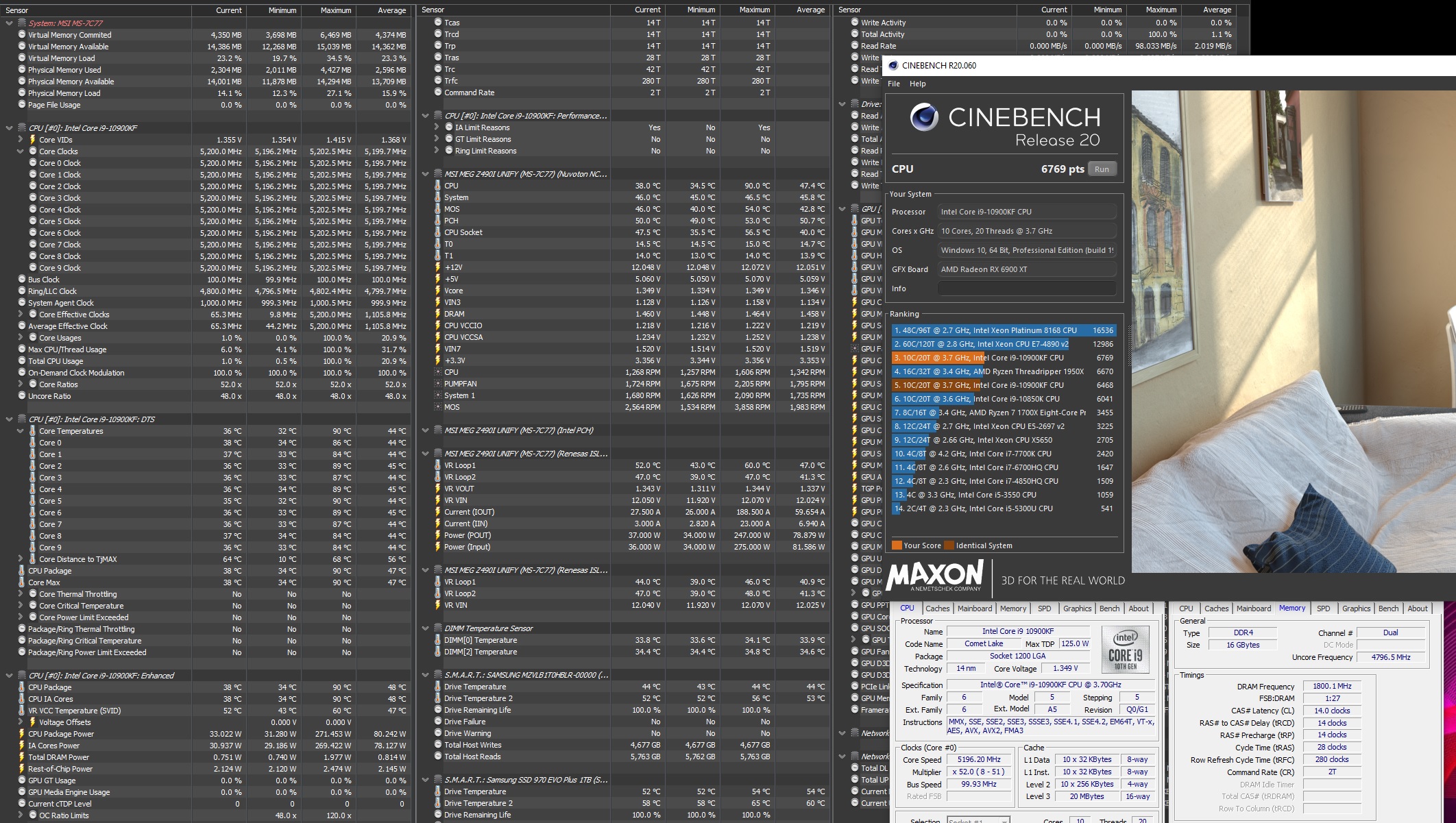Click the Your Score orange legend swatch
Image resolution: width=1456 pixels, height=823 pixels.
897,545
